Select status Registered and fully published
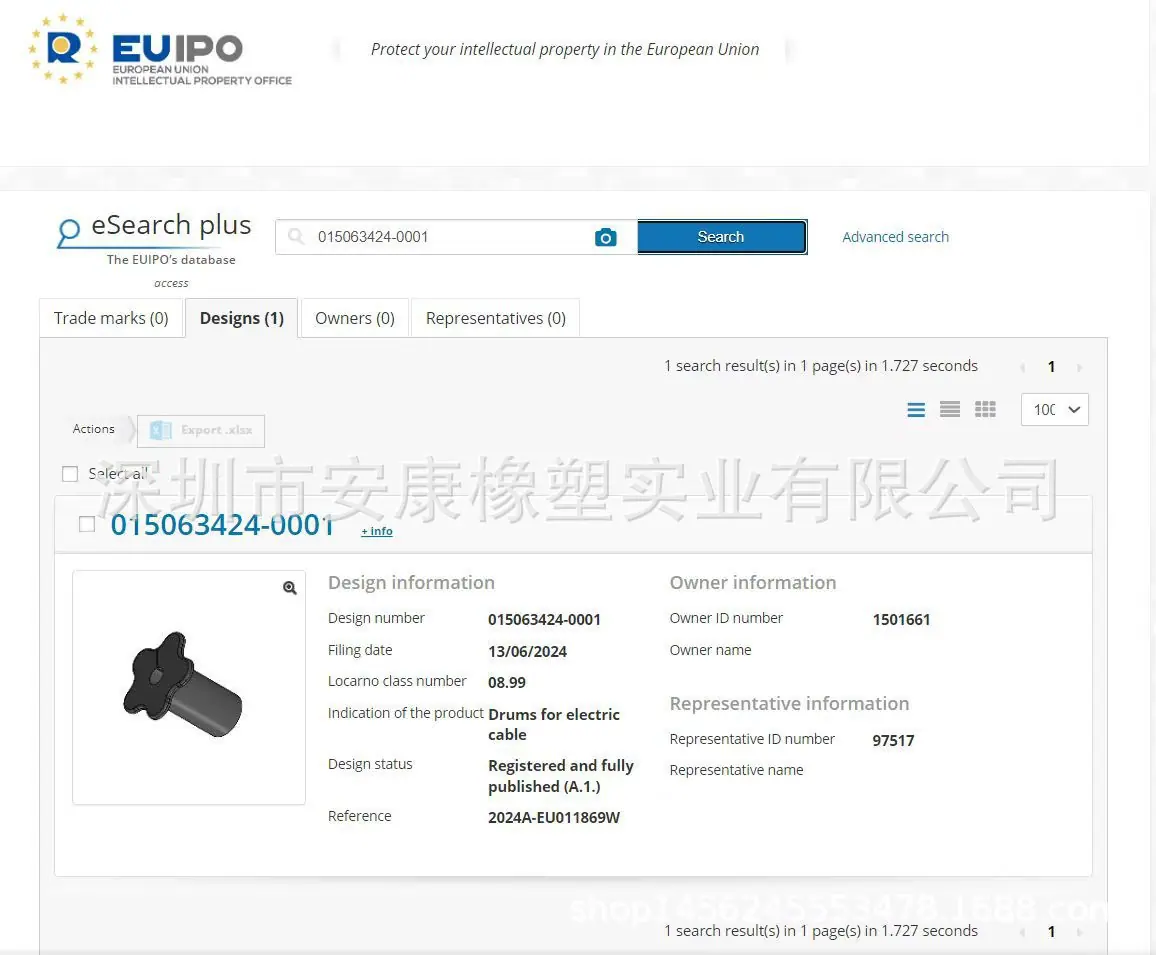 coord(560,776)
